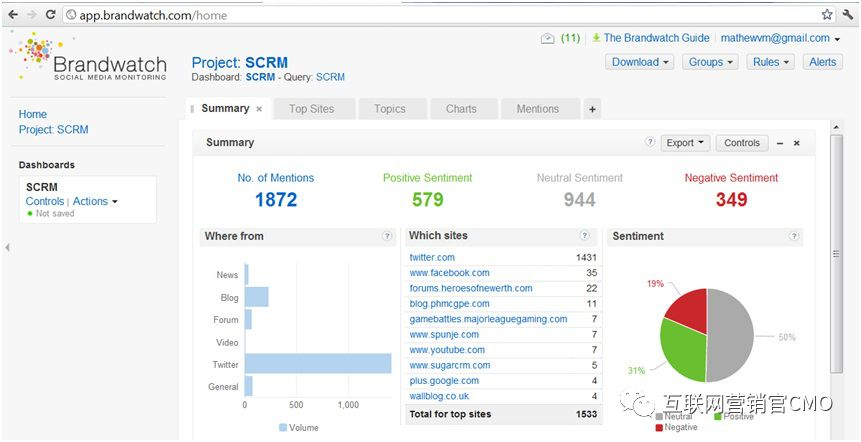861x442 pixels.
Task: Open the Rules dropdown
Action: coord(770,62)
